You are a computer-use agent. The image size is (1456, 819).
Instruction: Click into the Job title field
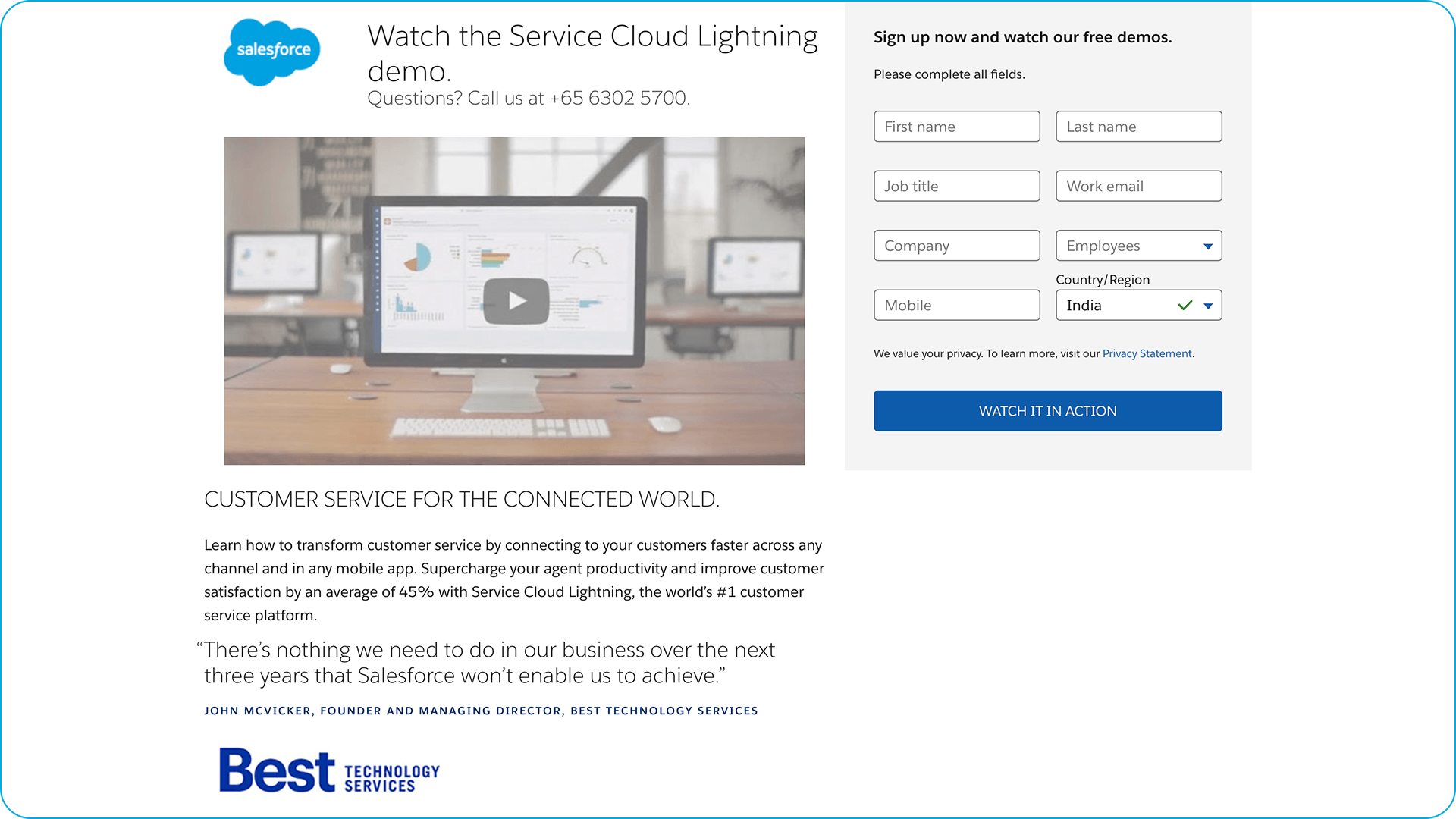point(956,186)
